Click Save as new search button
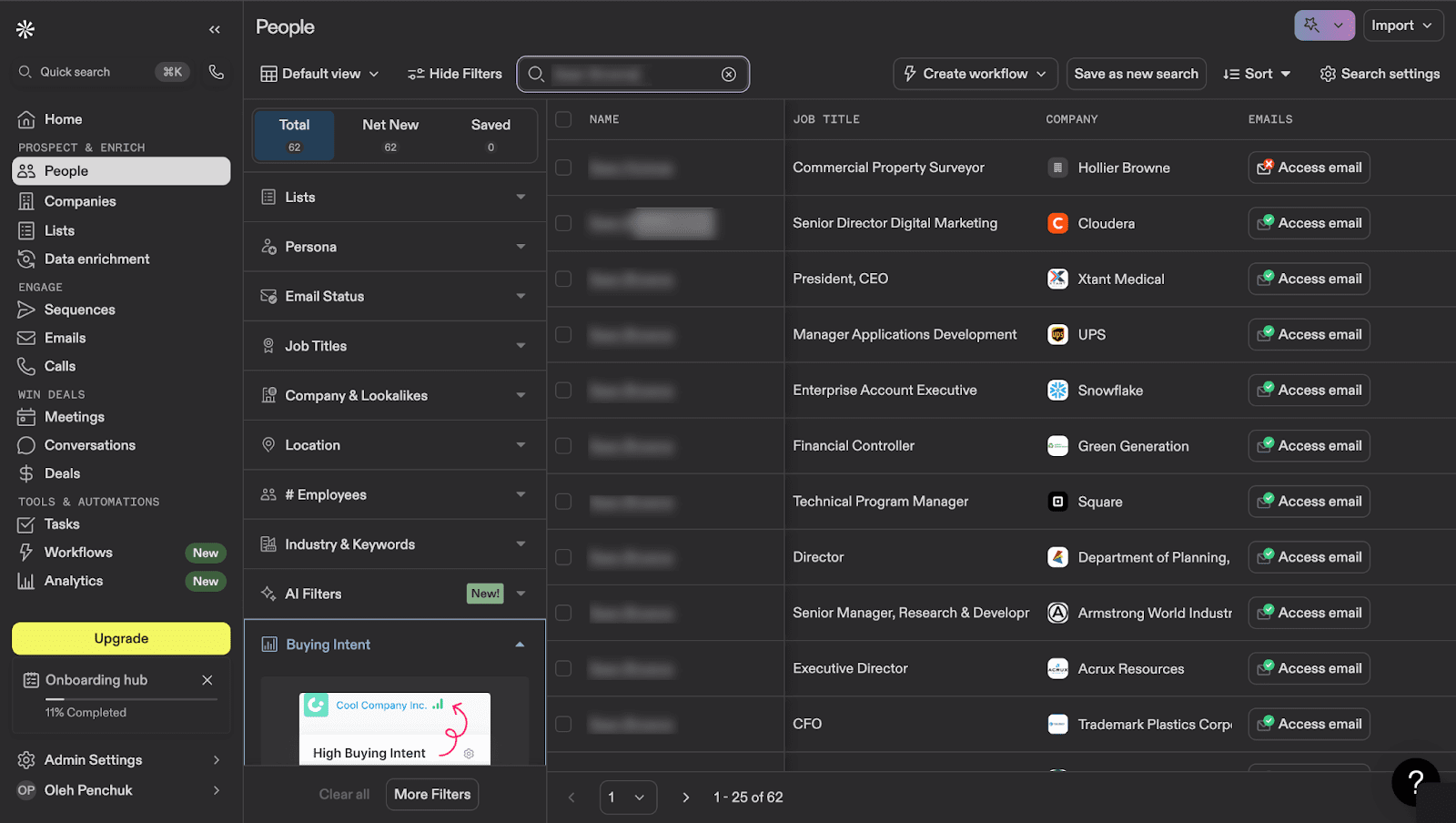Image resolution: width=1456 pixels, height=823 pixels. point(1136,74)
